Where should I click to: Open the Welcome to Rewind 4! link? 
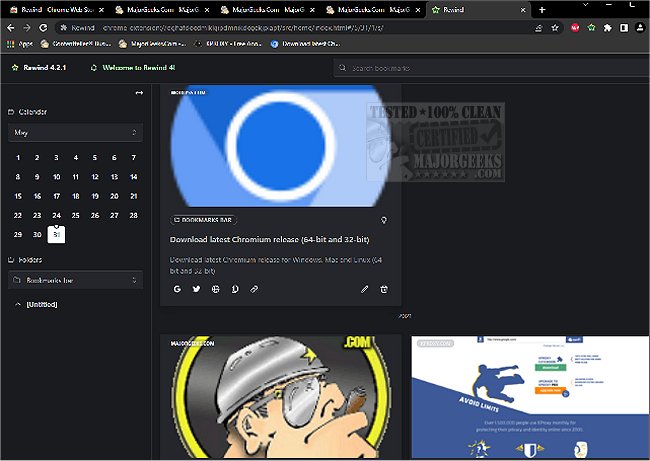tap(133, 68)
